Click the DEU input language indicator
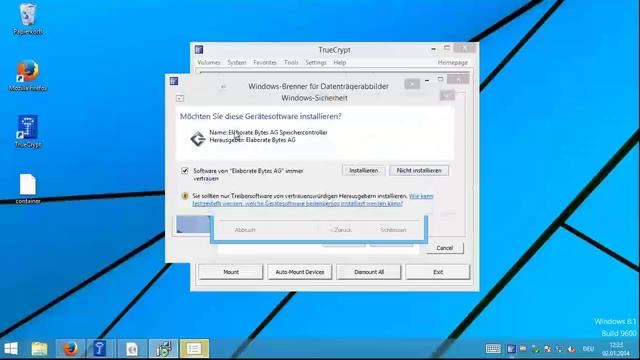 [588, 349]
